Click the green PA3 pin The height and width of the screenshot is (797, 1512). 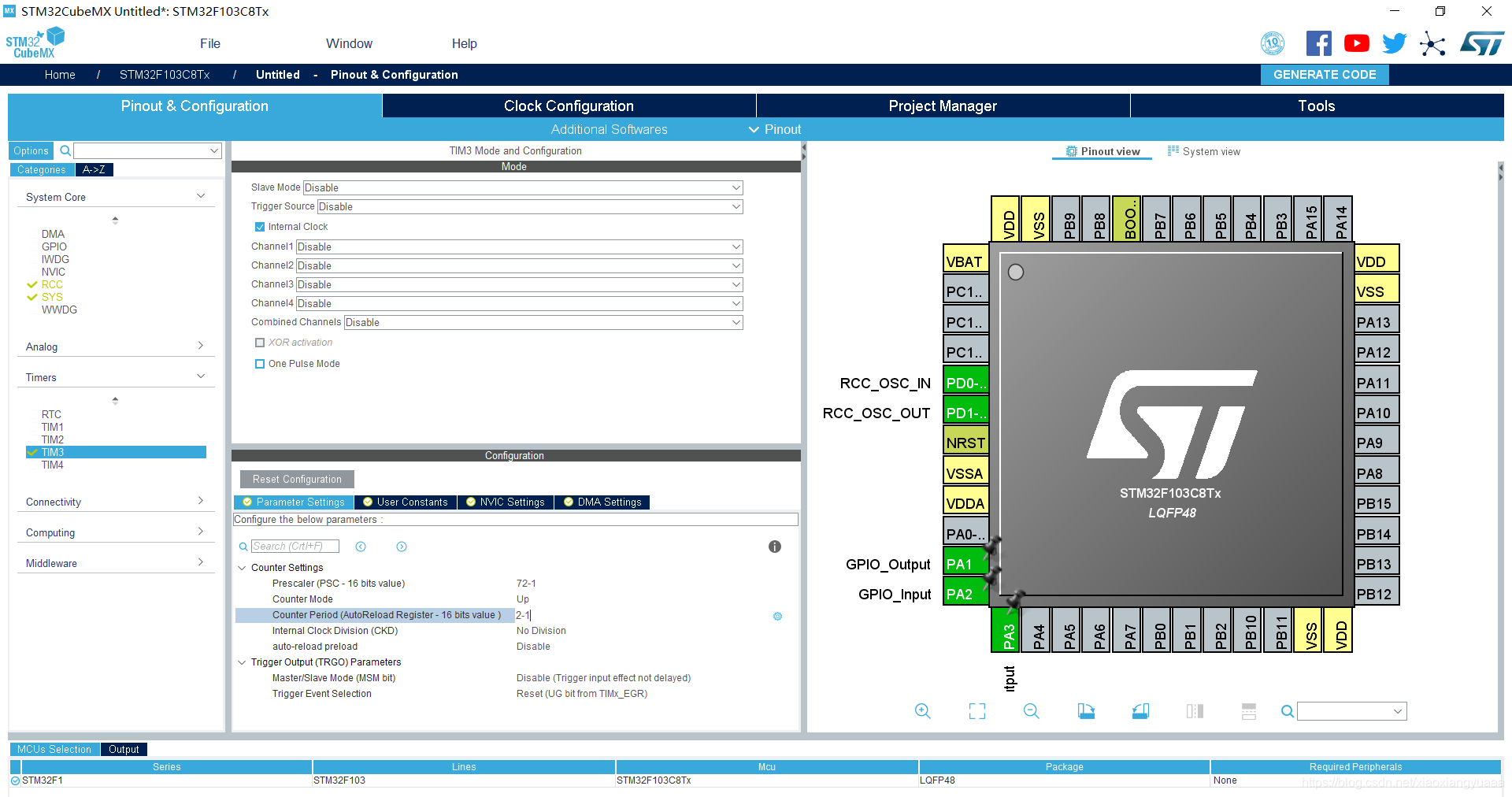click(x=1006, y=630)
